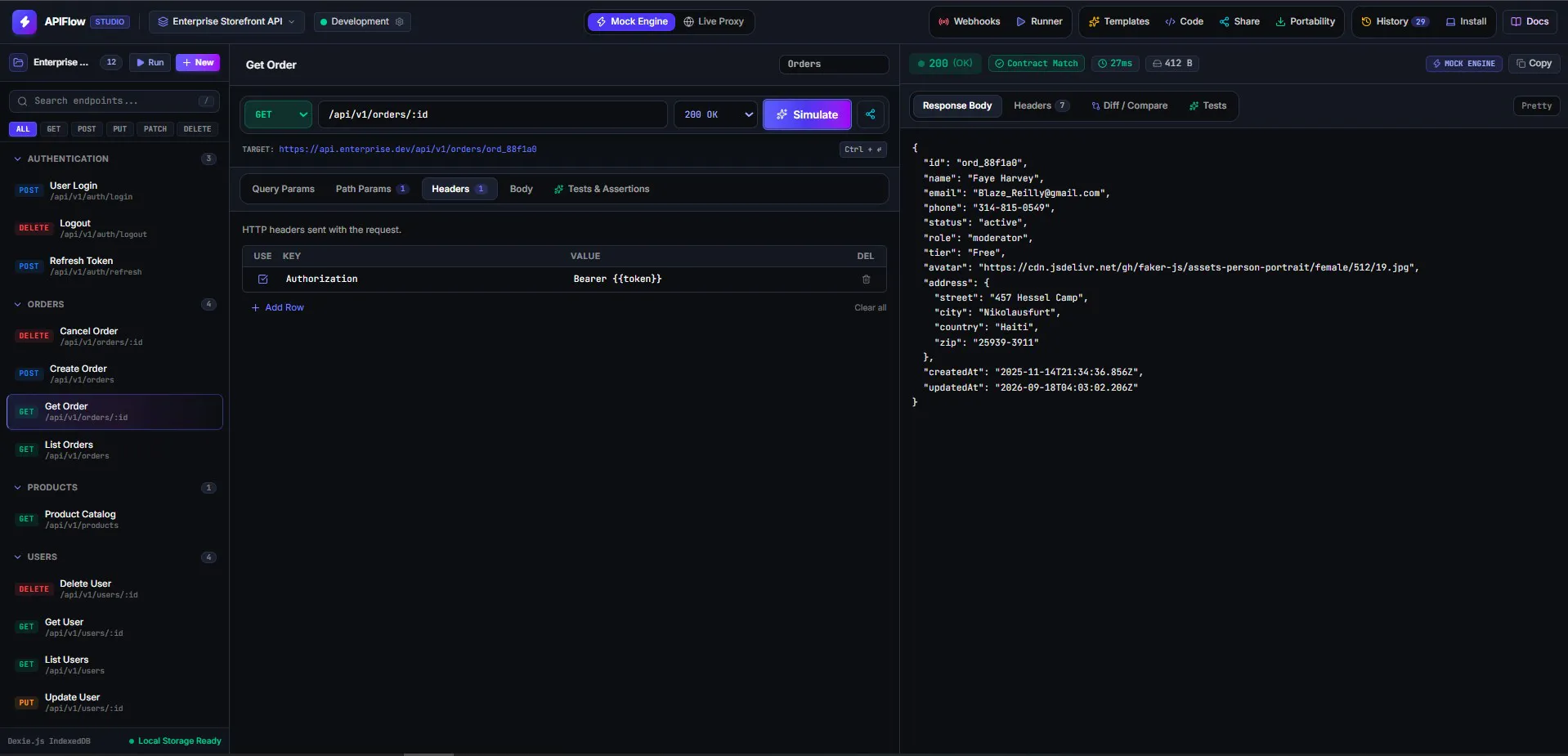Click the gear icon beside Development

pyautogui.click(x=400, y=22)
